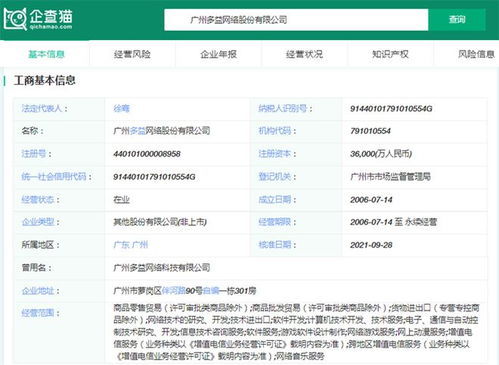Viewport: 499px width, 365px height.
Task: Click the 伴河路 link in the address
Action: 173,291
